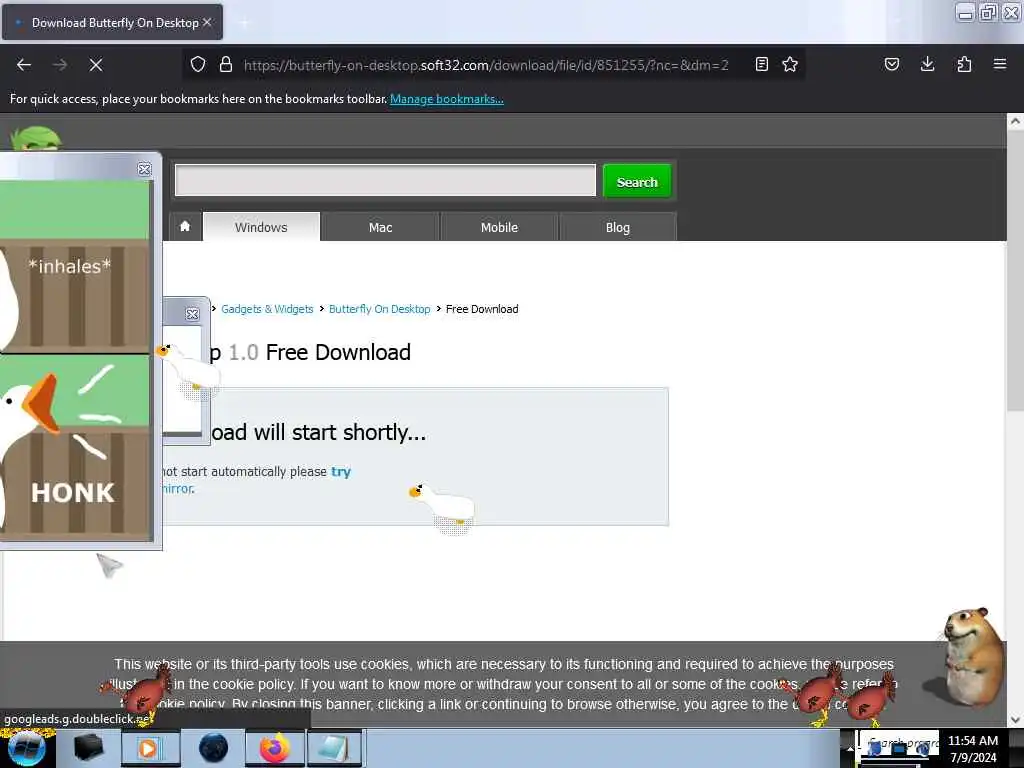Open the Firefox downloads panel
Screen dimensions: 1024x768
point(927,64)
